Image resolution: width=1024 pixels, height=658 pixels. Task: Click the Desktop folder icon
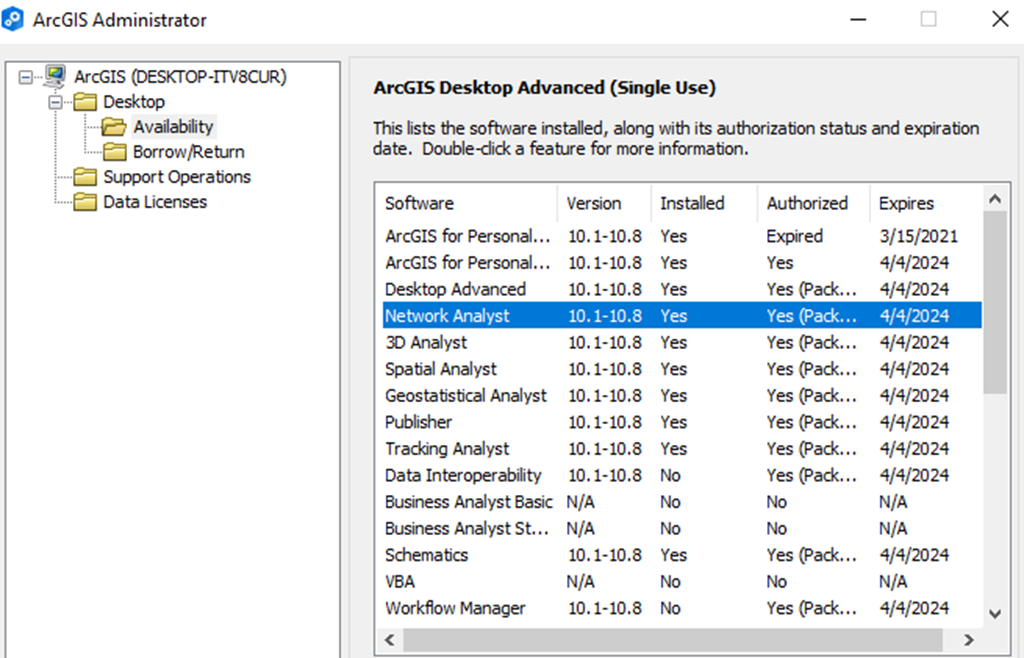pos(85,102)
